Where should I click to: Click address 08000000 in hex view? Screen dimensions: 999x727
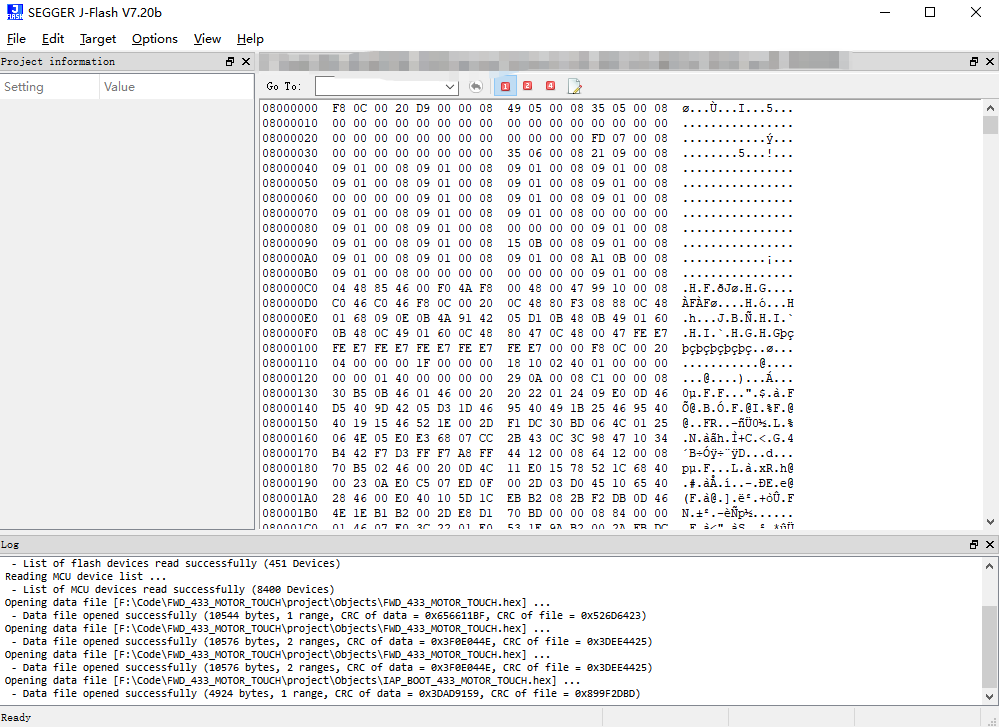[x=290, y=108]
